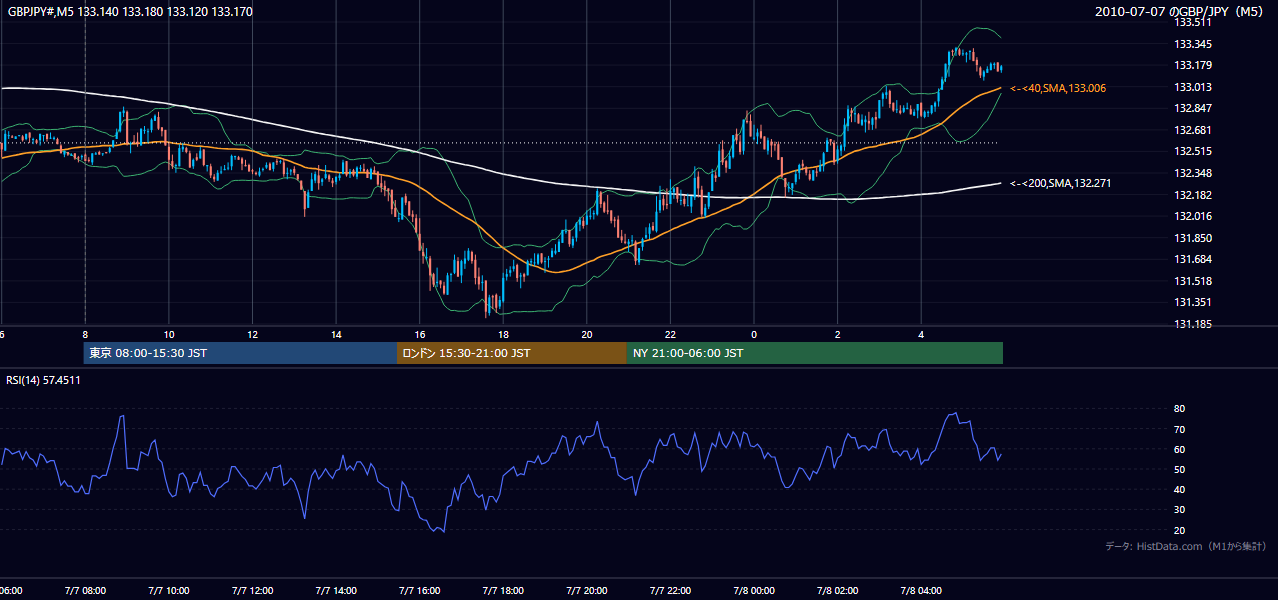Click the RSI(14) 57.4511 indicator label

(x=44, y=380)
